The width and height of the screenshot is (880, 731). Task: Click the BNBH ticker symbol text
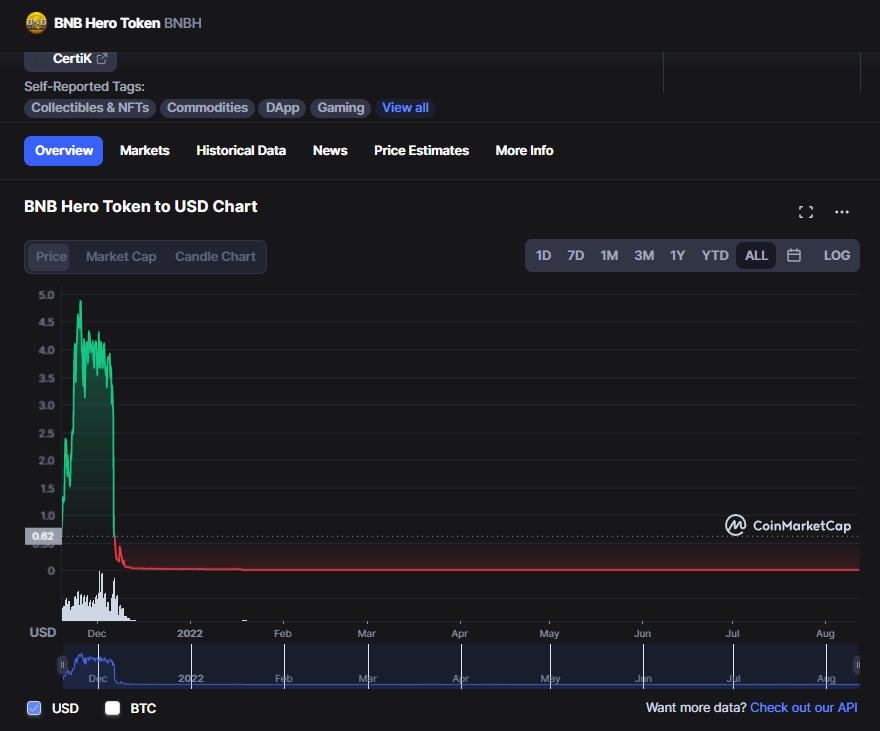[183, 23]
